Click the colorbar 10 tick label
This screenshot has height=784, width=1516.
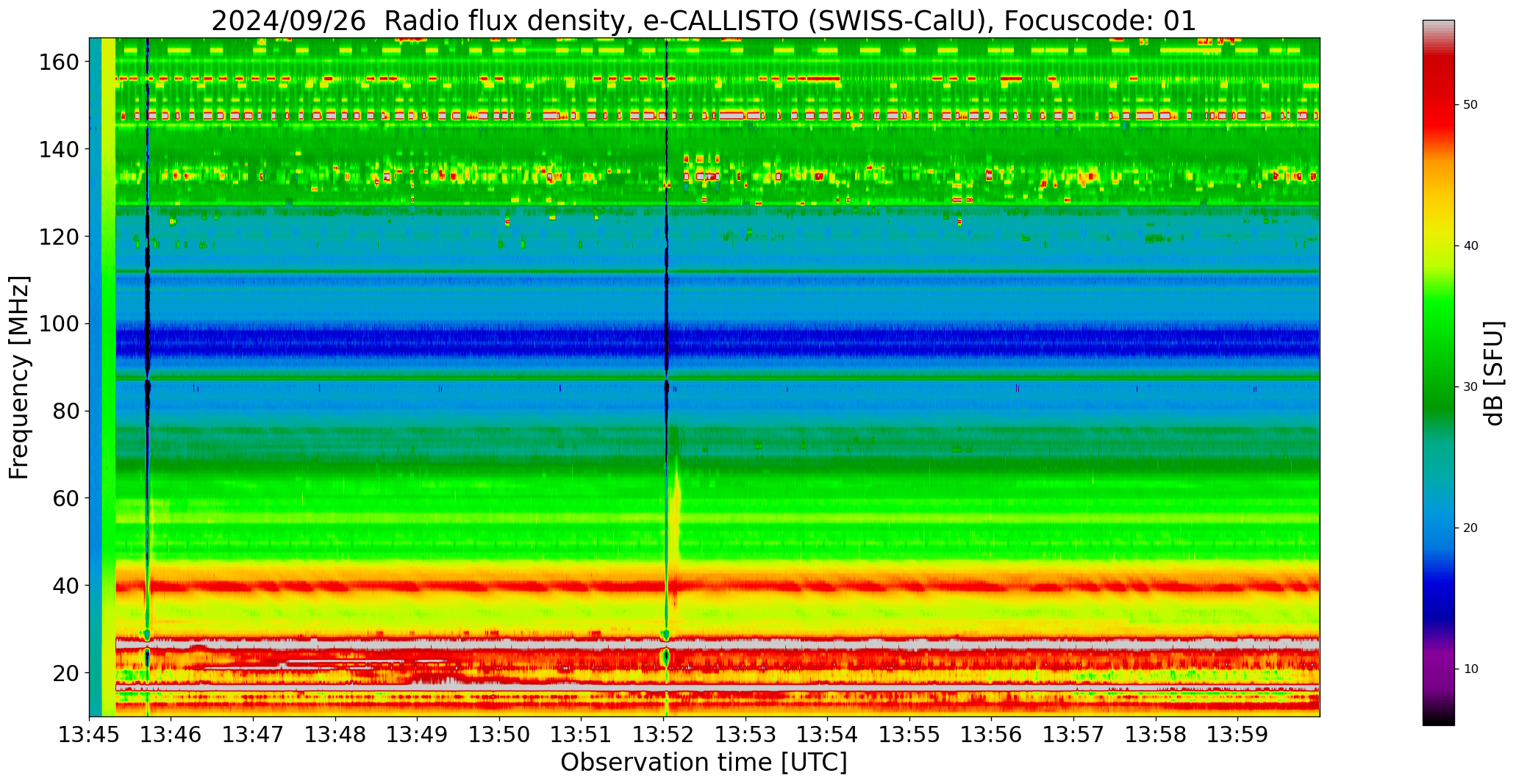pos(1470,669)
